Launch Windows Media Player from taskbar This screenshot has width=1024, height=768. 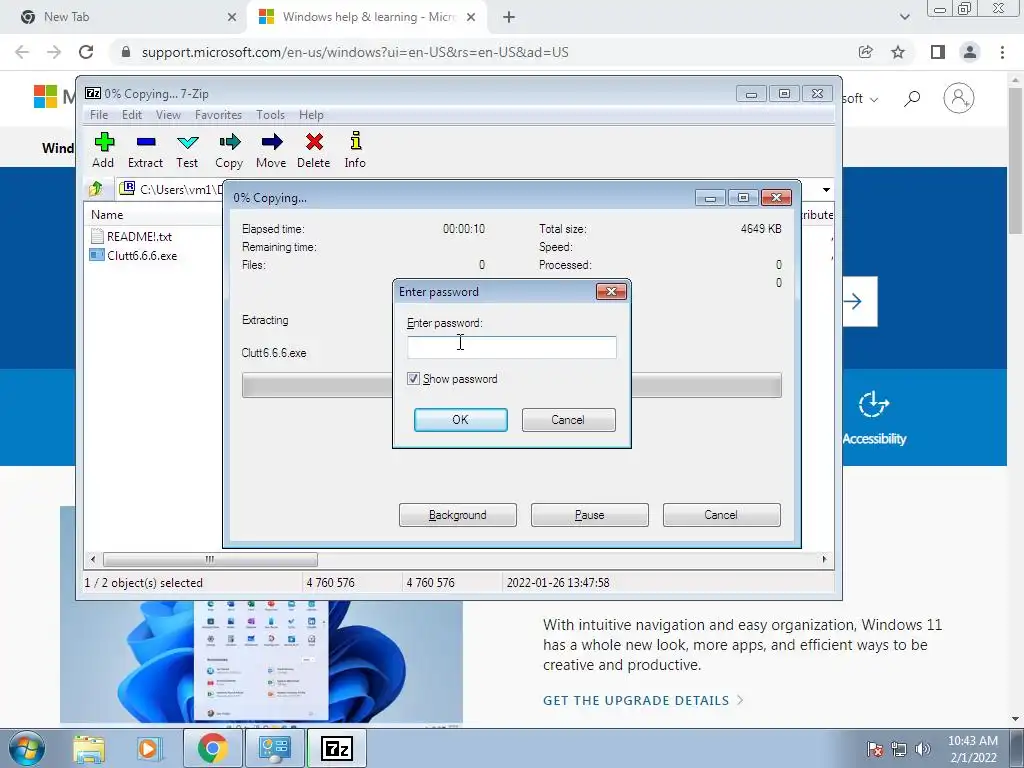point(148,748)
